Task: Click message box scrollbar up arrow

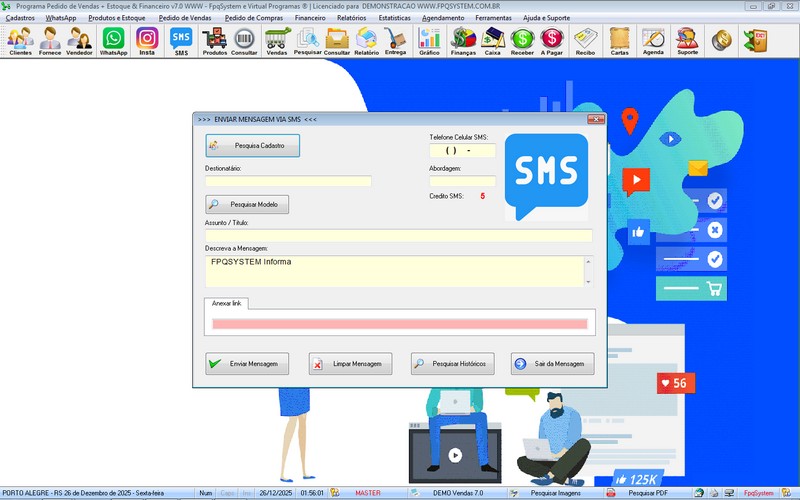Action: tap(588, 261)
